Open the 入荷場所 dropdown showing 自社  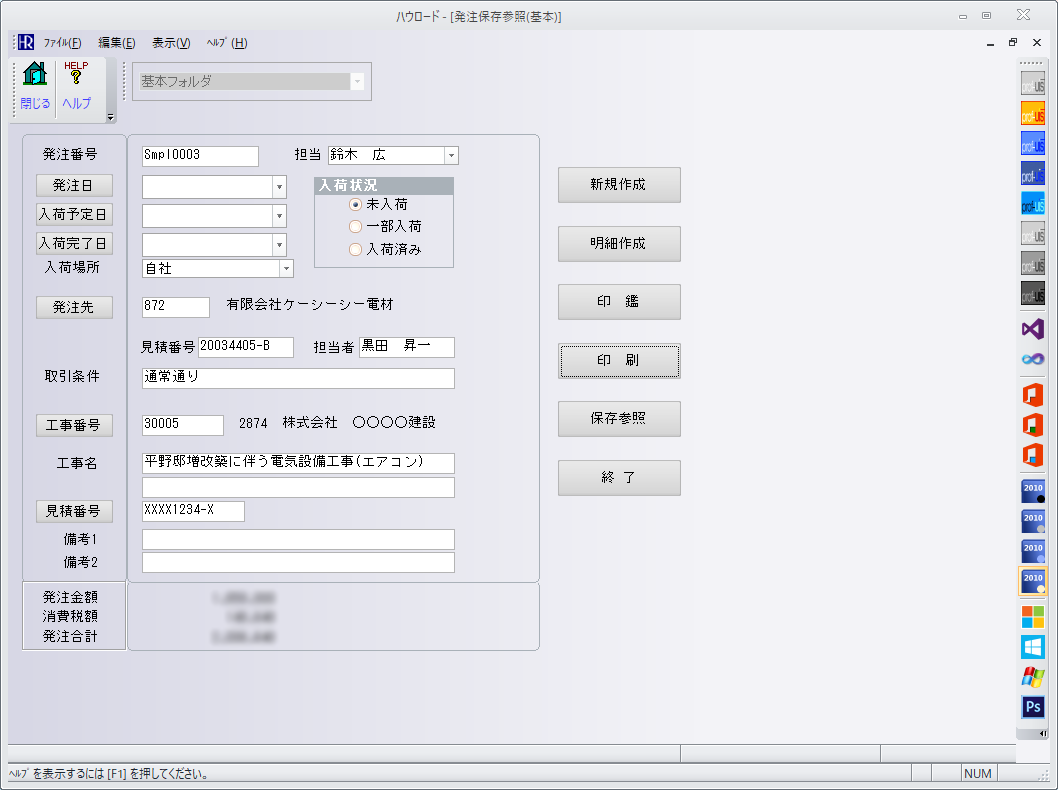click(x=286, y=269)
